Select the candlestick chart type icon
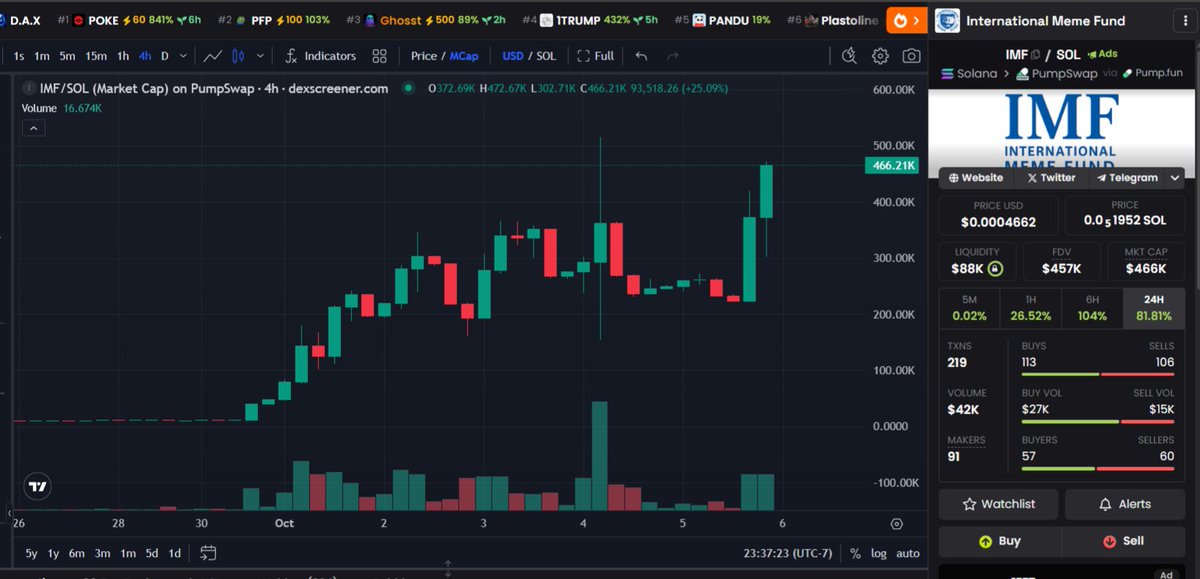The image size is (1200, 579). (240, 56)
